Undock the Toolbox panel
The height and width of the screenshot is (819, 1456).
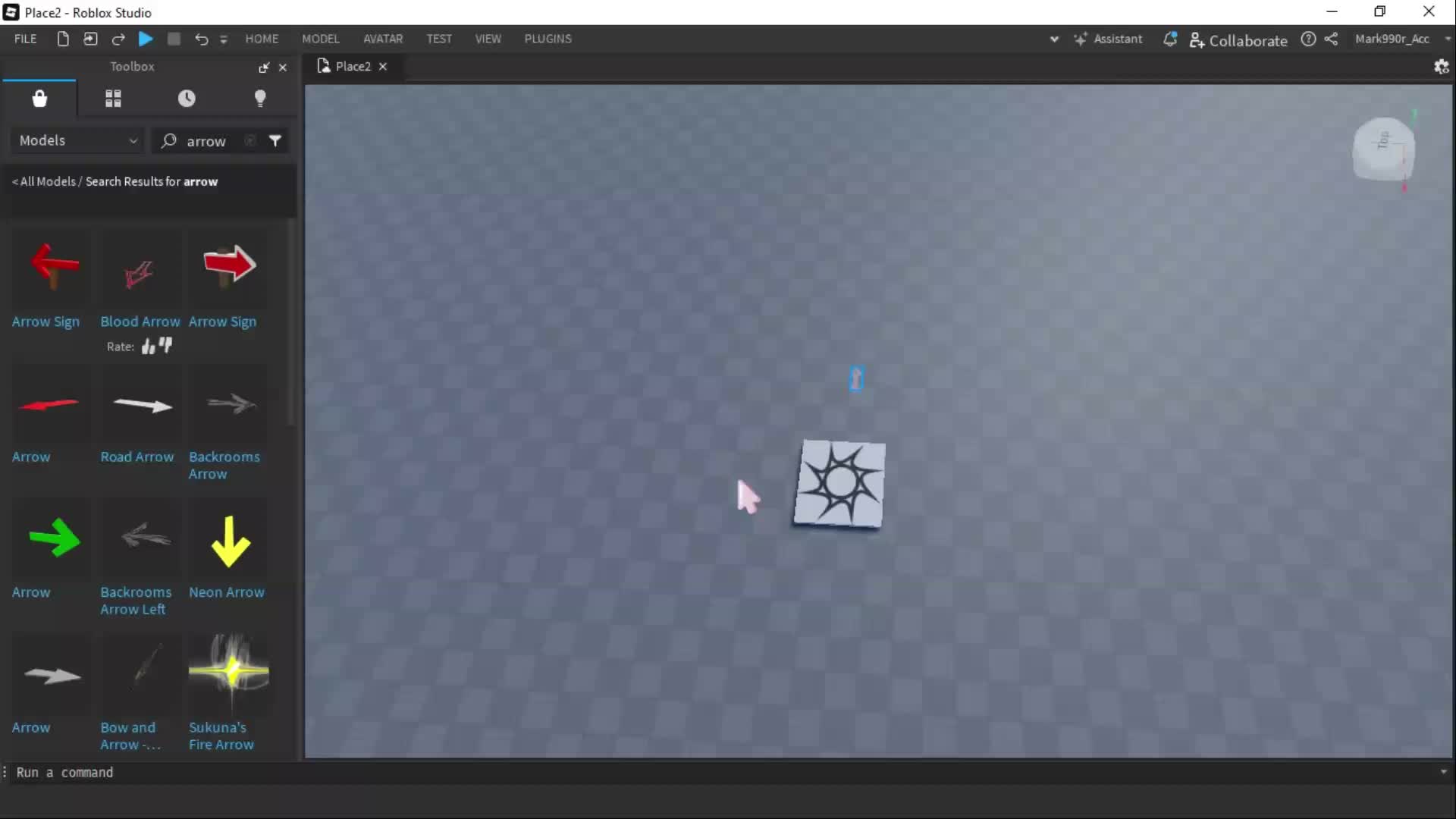(x=264, y=67)
